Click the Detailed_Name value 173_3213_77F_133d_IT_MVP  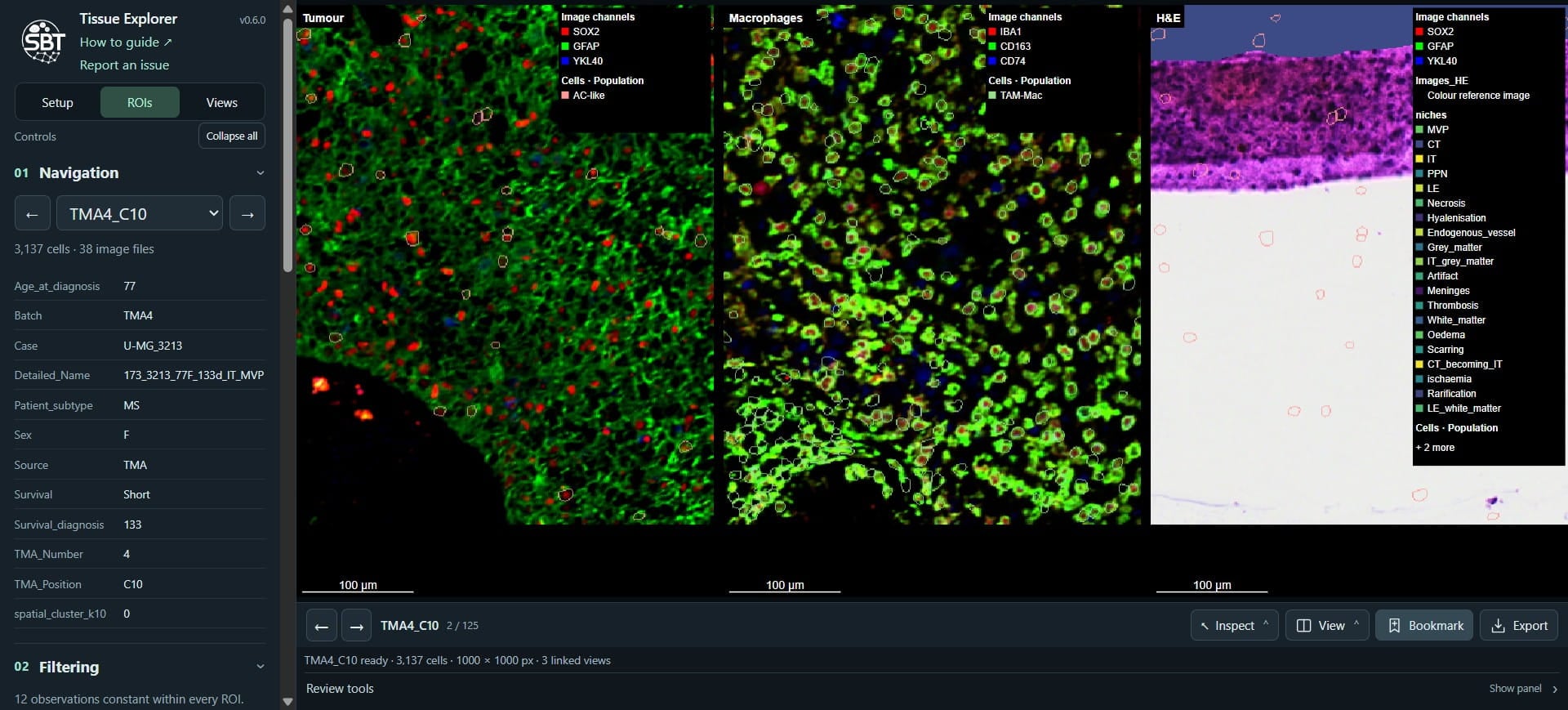194,375
